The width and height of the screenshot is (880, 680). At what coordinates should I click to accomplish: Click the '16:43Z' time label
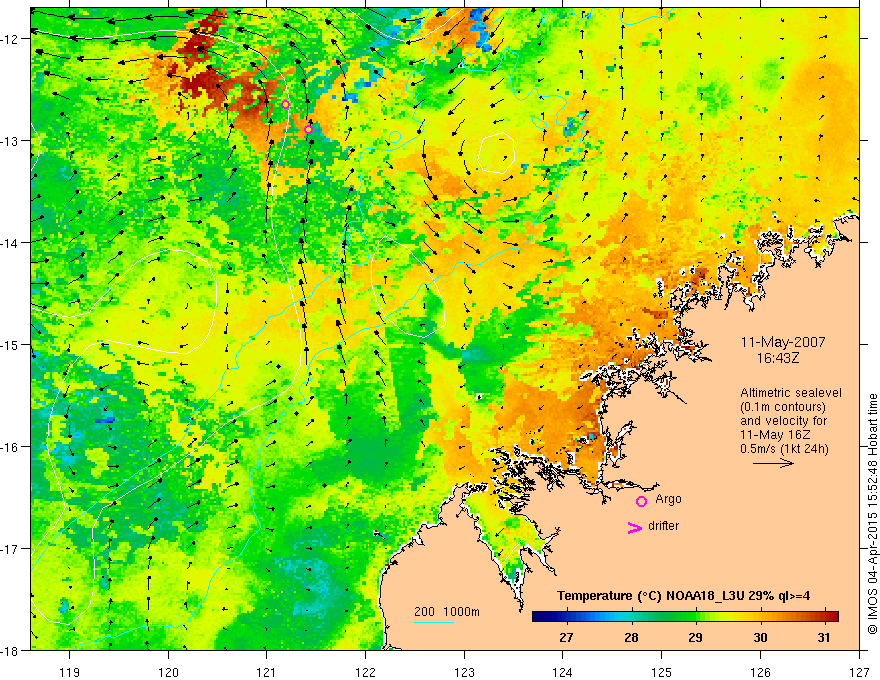pos(777,358)
